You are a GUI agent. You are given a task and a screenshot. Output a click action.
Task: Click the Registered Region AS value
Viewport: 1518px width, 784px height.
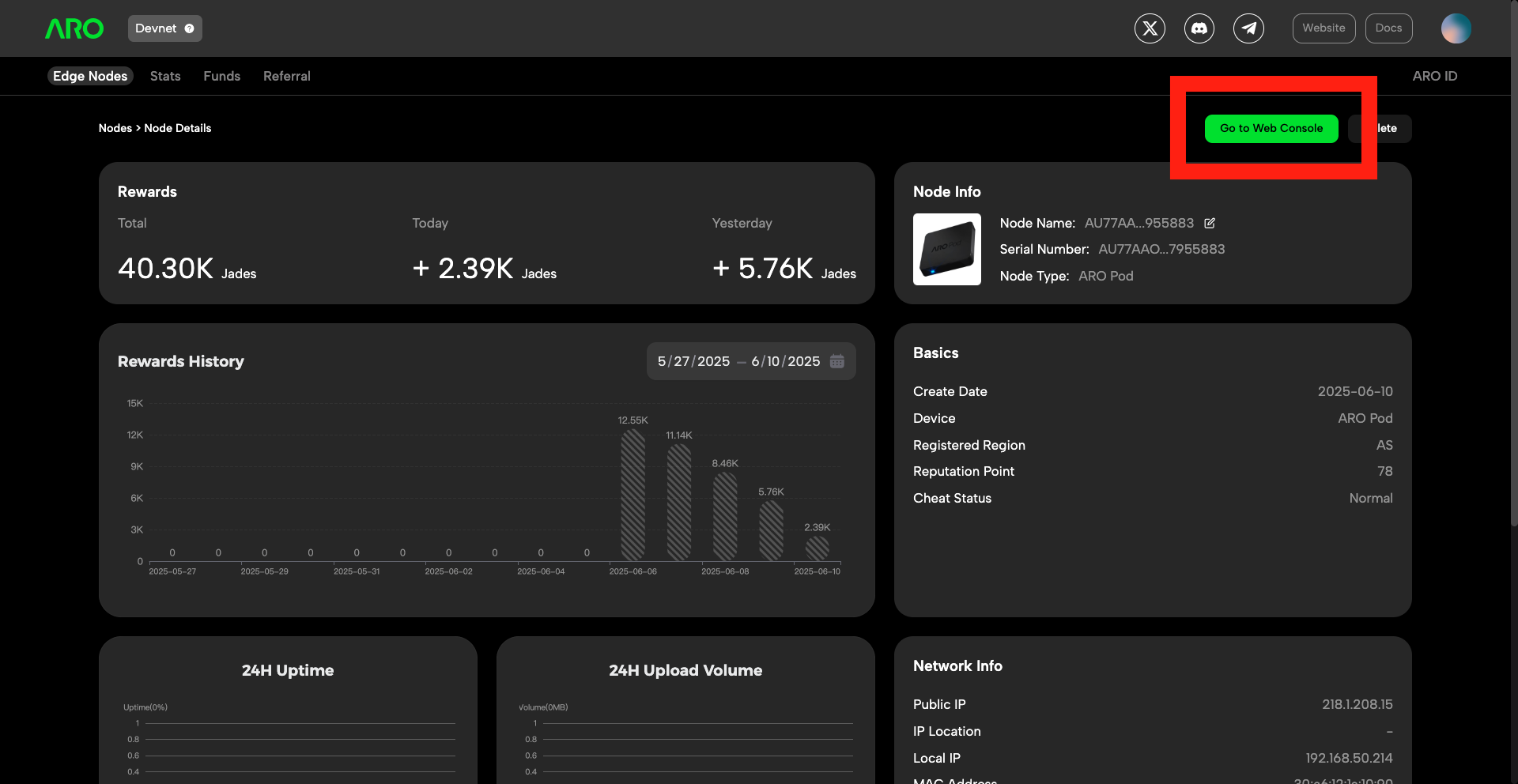pyautogui.click(x=1384, y=445)
